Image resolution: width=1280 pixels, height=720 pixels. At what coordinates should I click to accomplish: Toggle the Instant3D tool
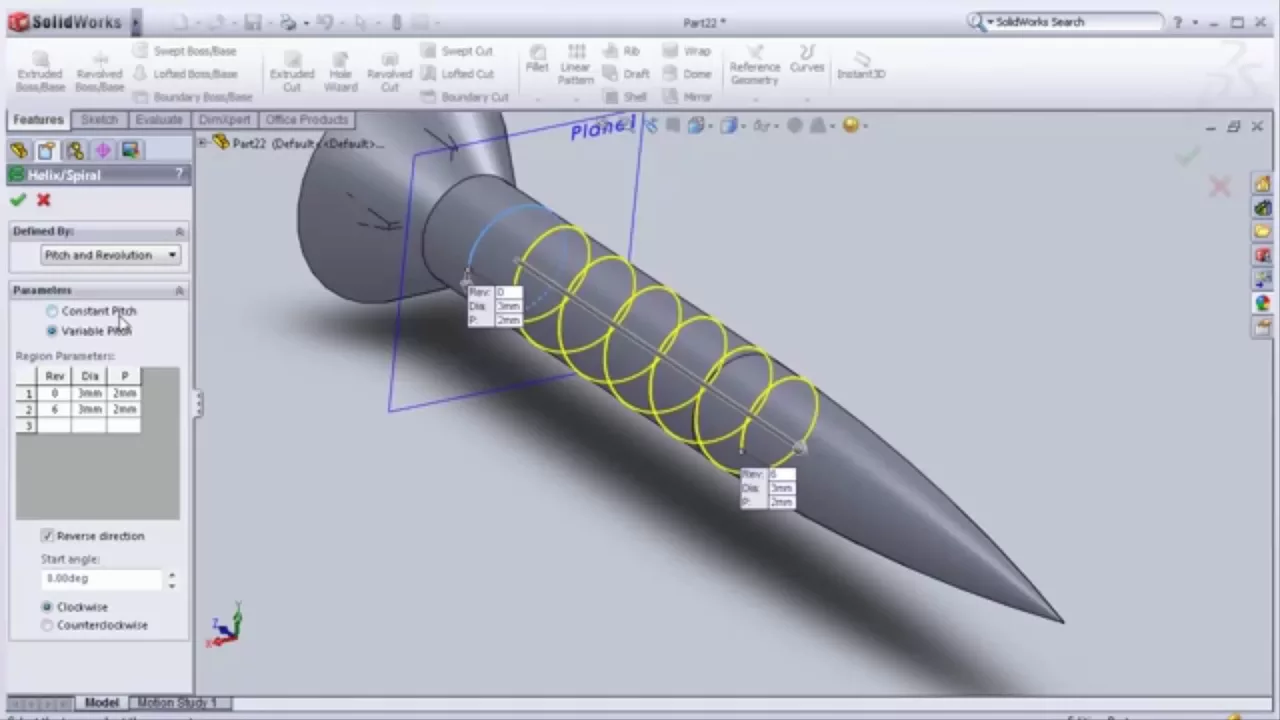click(x=861, y=65)
